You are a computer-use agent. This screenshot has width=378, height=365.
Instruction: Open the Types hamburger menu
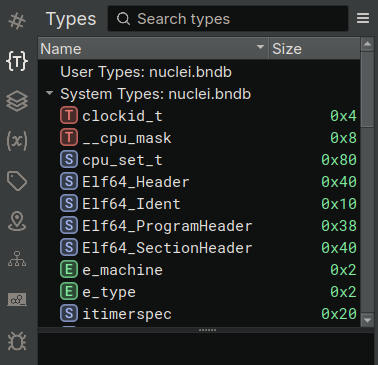pyautogui.click(x=363, y=18)
